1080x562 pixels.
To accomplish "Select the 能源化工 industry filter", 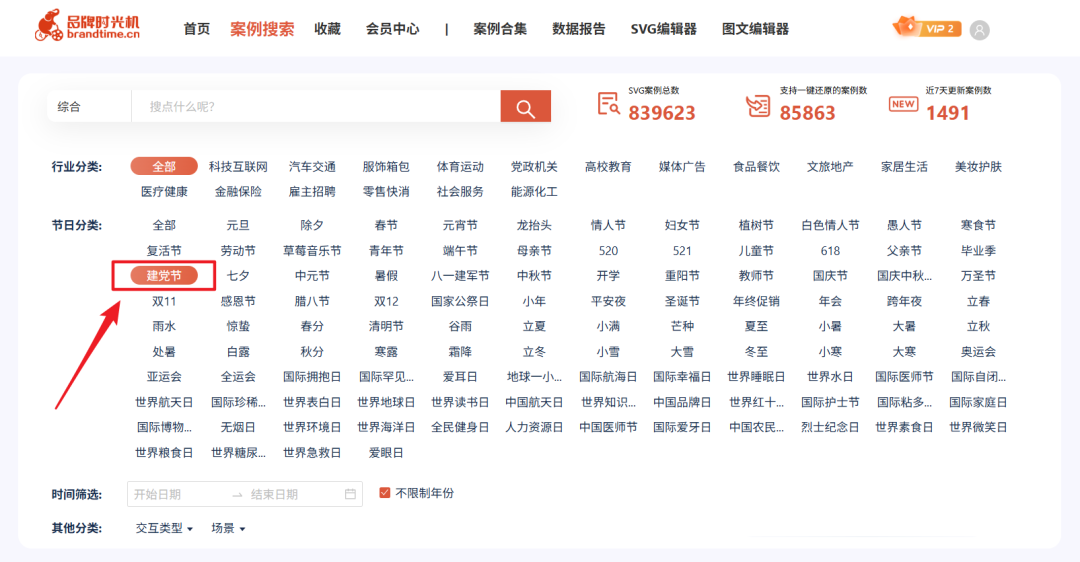I will [534, 191].
